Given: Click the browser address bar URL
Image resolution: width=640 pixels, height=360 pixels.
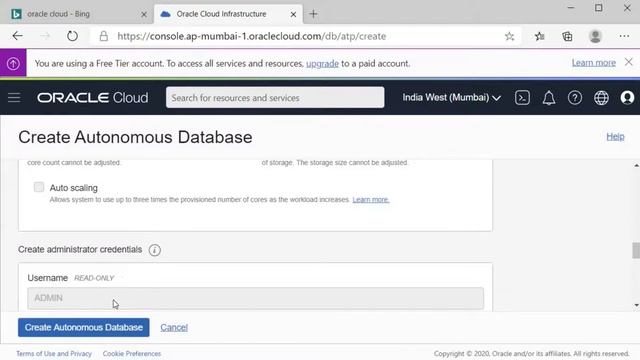Looking at the screenshot, I should 251,36.
